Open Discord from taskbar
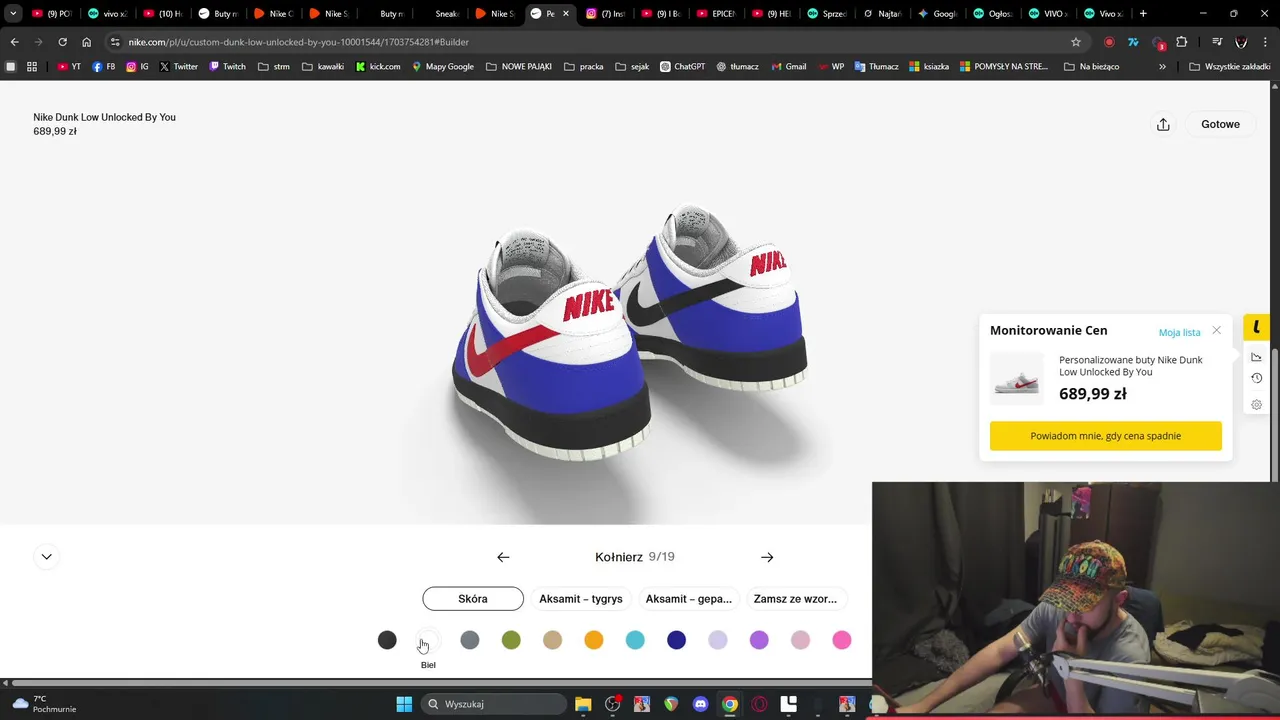The height and width of the screenshot is (720, 1280). click(700, 704)
